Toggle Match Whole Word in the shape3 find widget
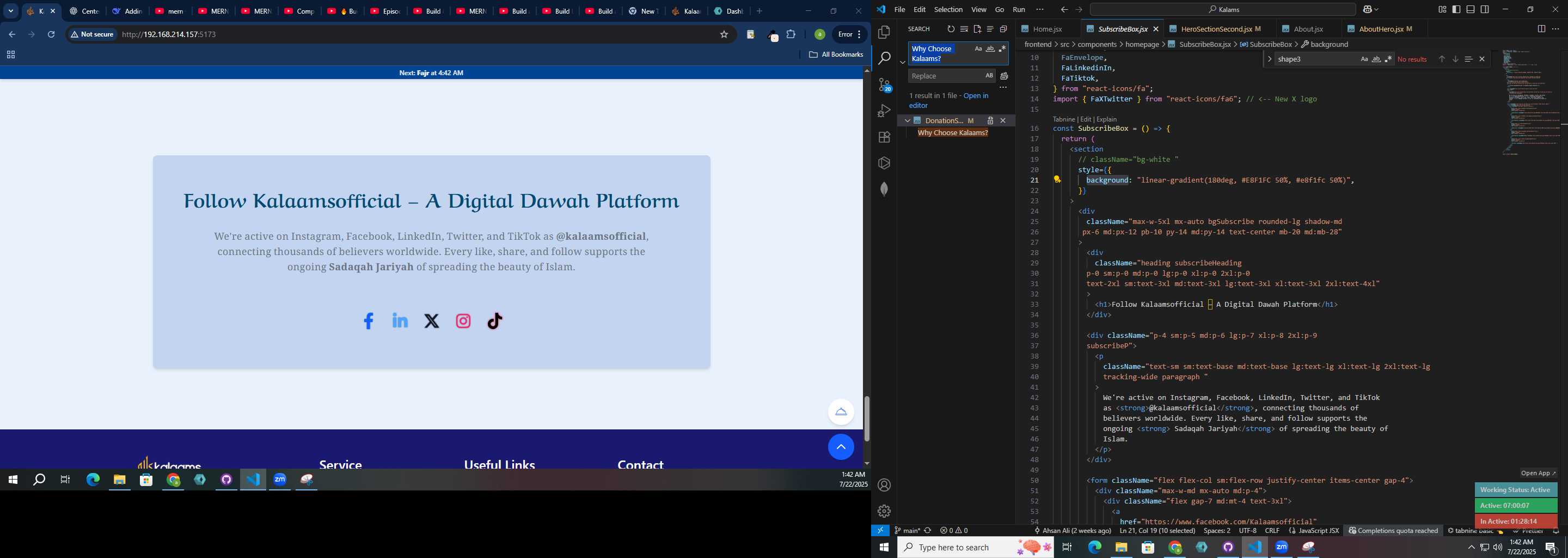 click(1376, 59)
